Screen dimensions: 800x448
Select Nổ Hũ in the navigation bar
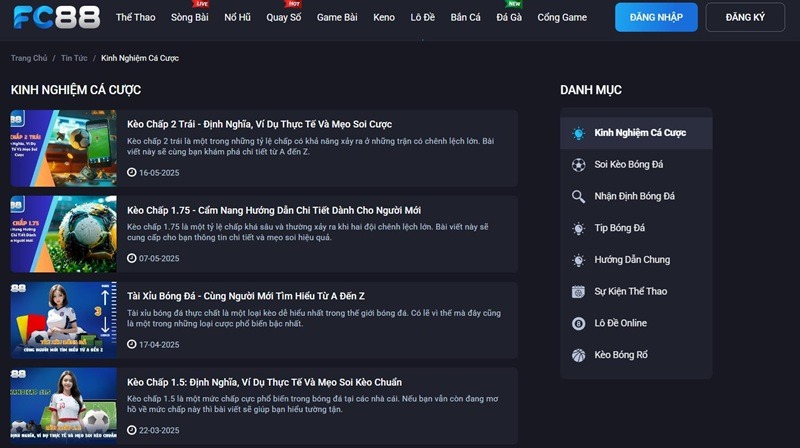[x=238, y=18]
